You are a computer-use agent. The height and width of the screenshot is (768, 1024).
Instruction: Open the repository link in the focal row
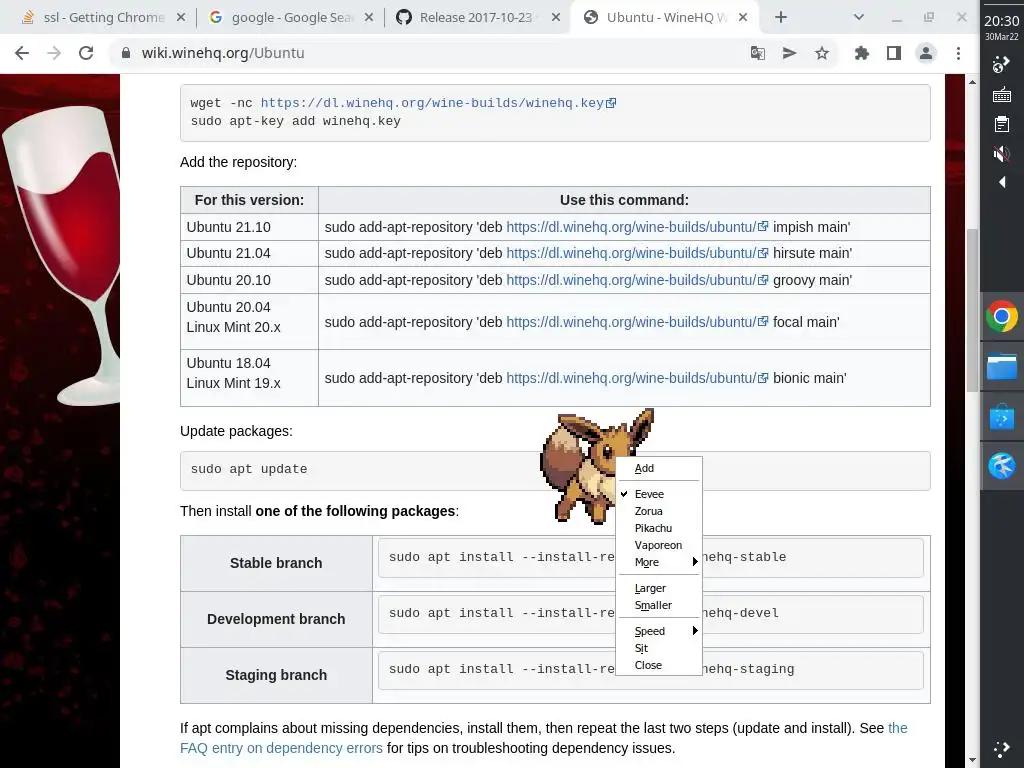[637, 322]
